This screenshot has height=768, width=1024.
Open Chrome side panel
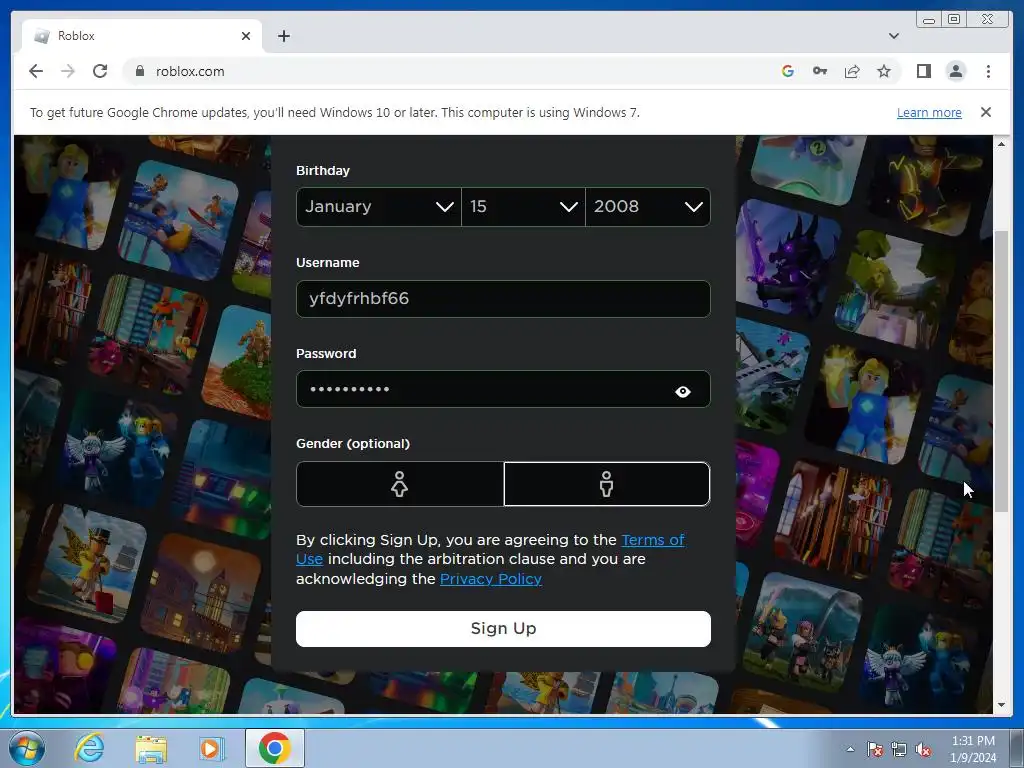(923, 71)
